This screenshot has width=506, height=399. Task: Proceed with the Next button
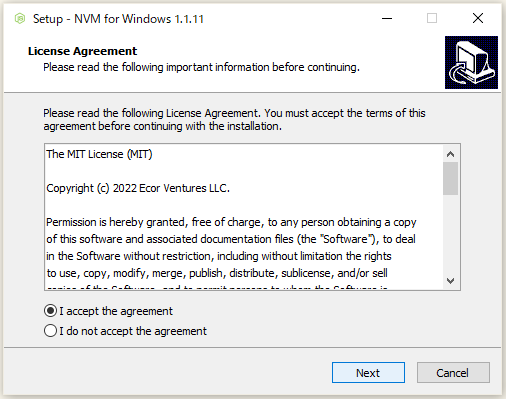click(368, 373)
